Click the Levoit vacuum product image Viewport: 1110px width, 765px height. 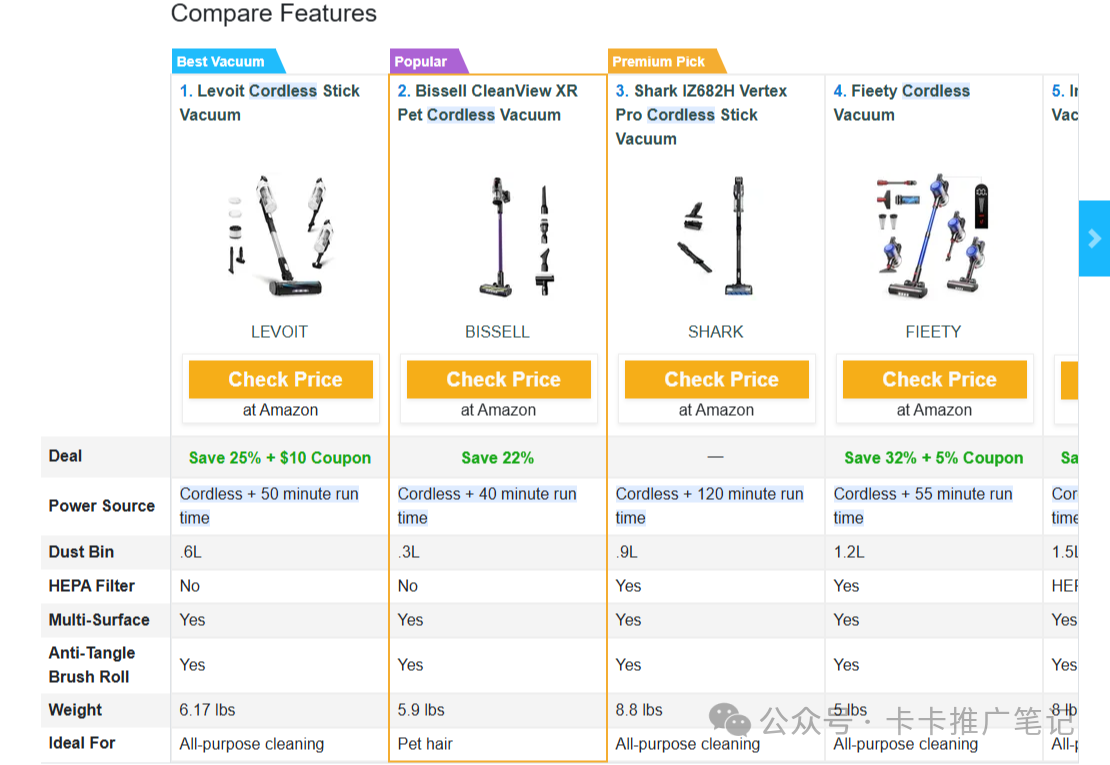(x=279, y=236)
